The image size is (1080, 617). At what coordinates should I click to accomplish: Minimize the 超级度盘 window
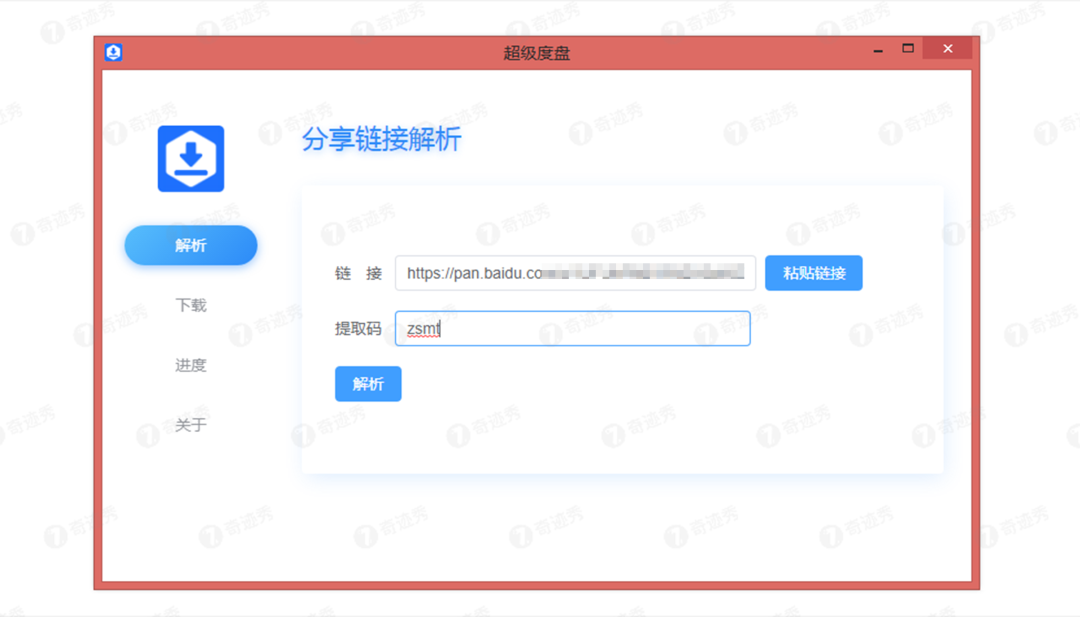pyautogui.click(x=878, y=50)
